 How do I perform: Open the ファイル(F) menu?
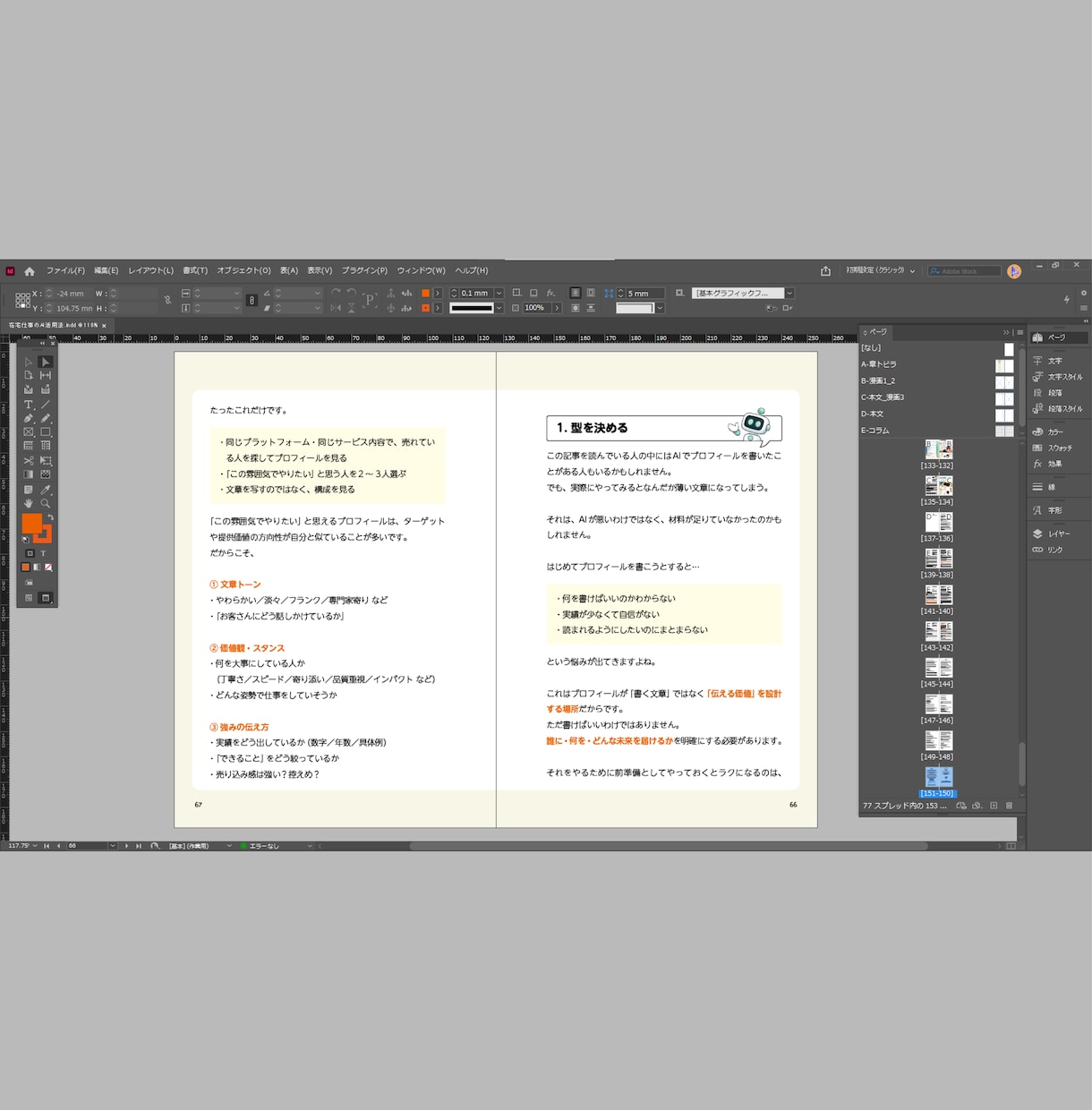[x=65, y=270]
